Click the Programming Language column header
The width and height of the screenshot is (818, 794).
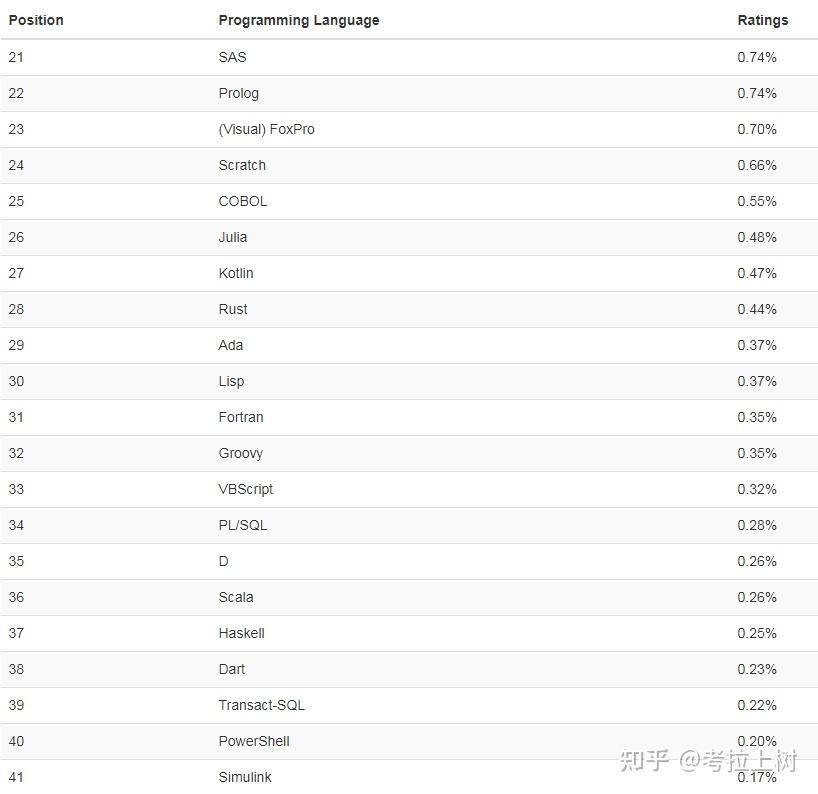coord(299,20)
